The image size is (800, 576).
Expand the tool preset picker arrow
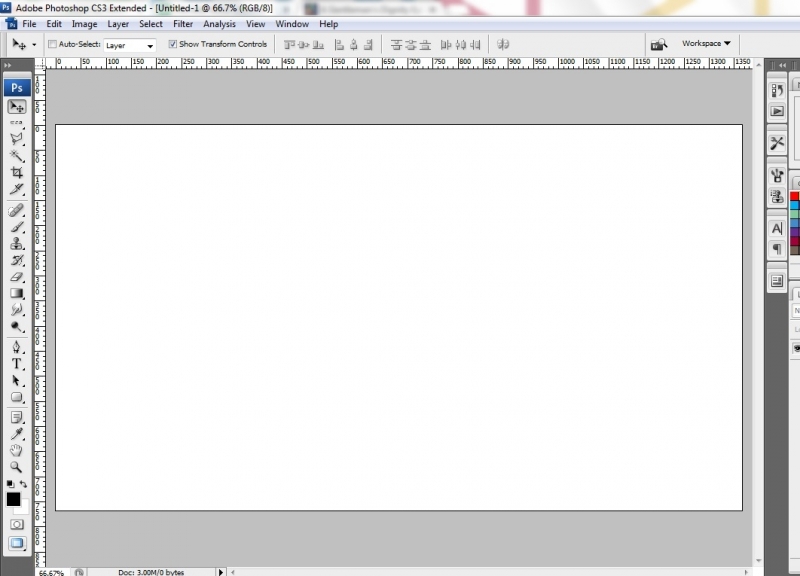point(34,45)
